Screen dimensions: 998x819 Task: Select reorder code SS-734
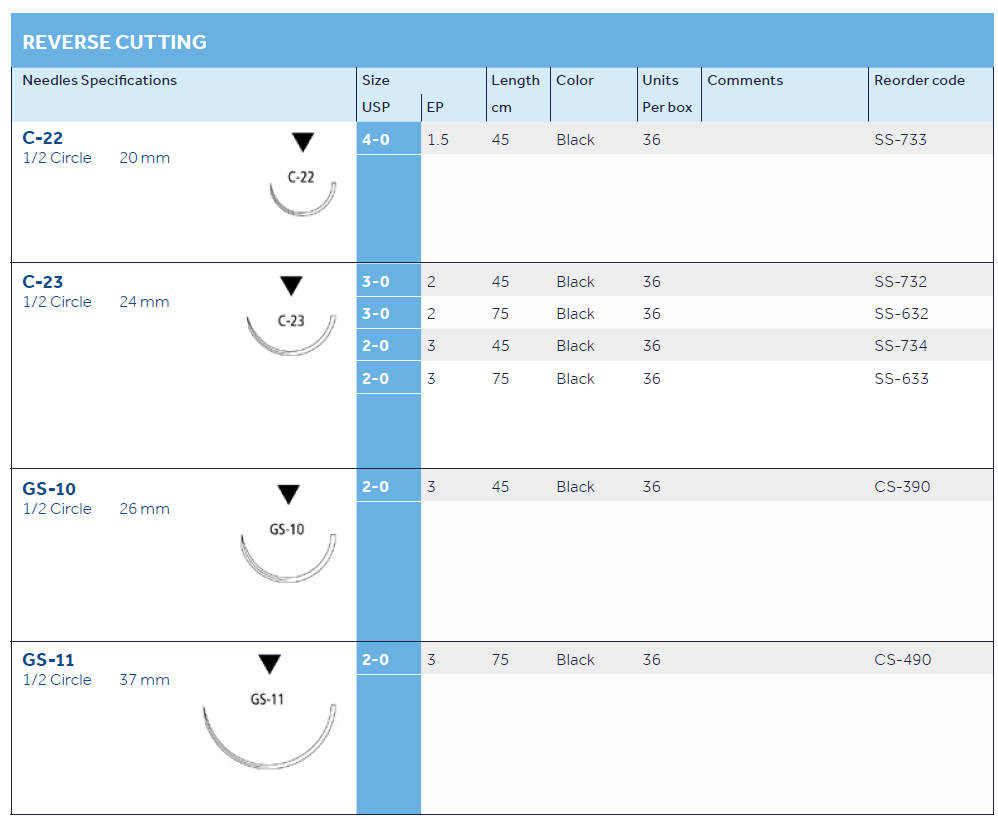pyautogui.click(x=901, y=346)
